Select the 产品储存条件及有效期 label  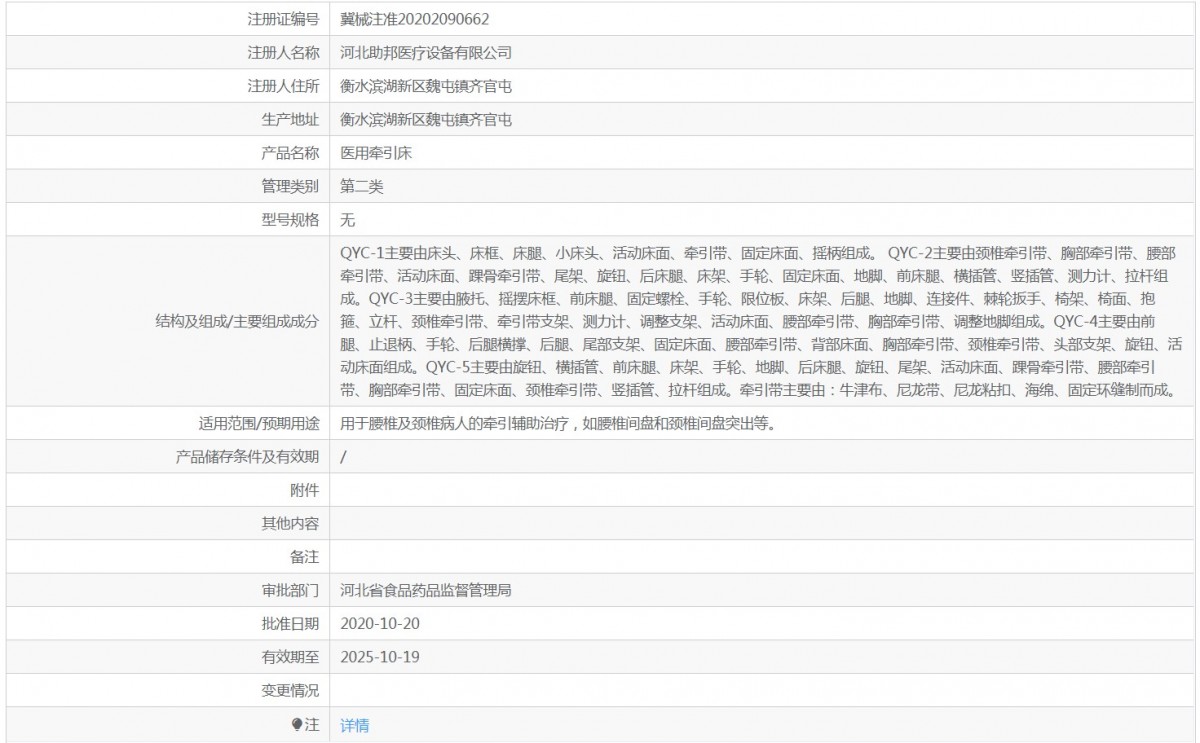click(247, 457)
